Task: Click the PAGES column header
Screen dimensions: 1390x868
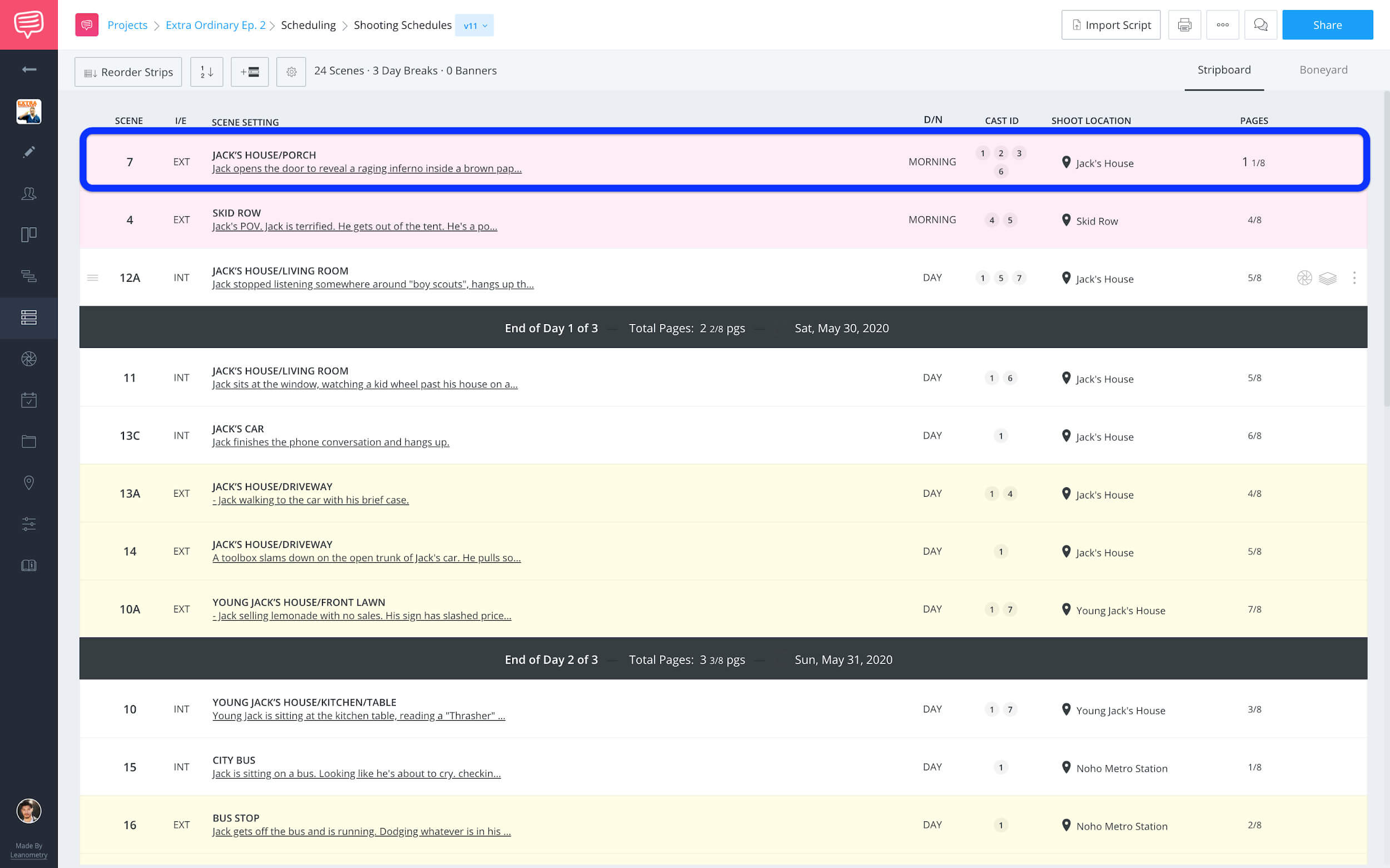Action: coord(1254,121)
